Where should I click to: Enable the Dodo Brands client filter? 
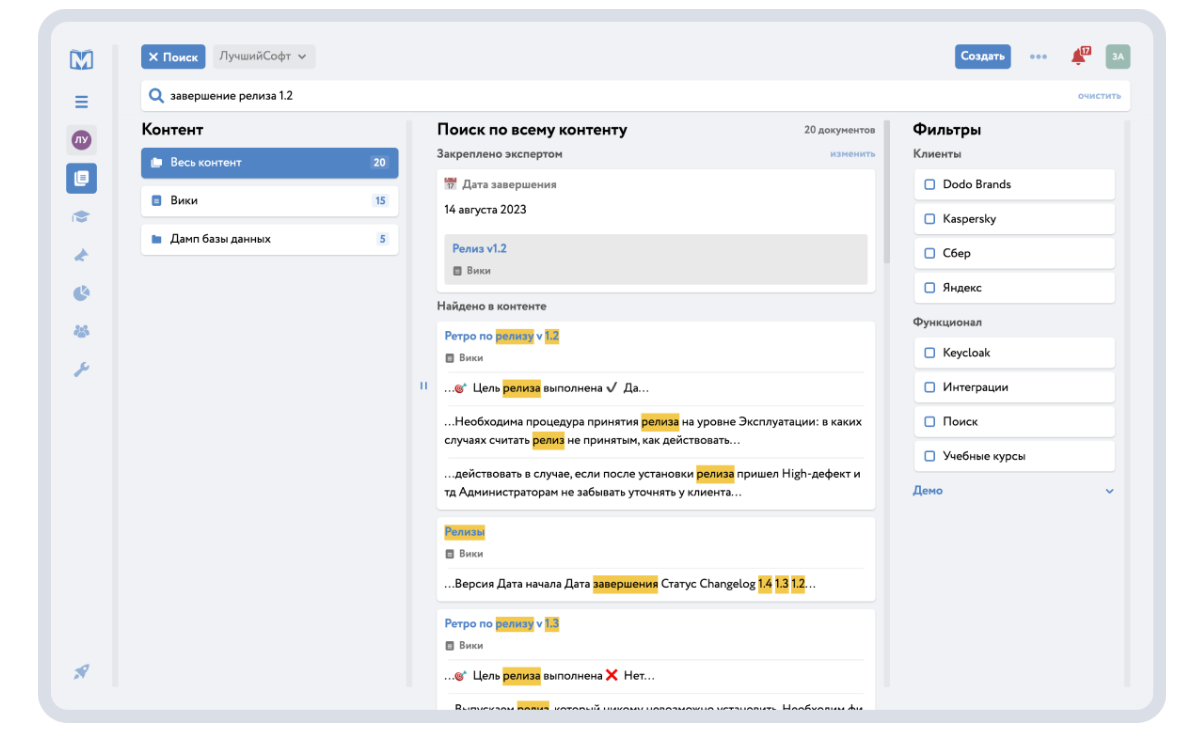pyautogui.click(x=930, y=185)
